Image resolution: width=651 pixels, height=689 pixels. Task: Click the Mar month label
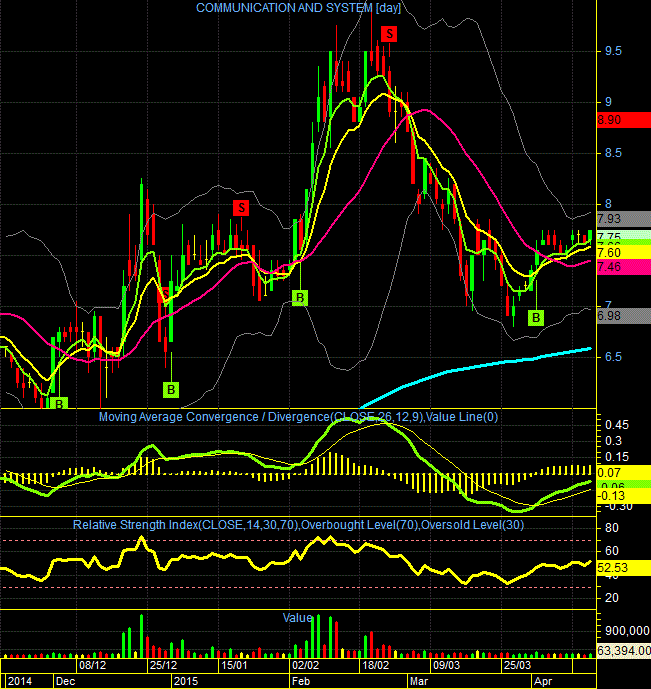(419, 681)
